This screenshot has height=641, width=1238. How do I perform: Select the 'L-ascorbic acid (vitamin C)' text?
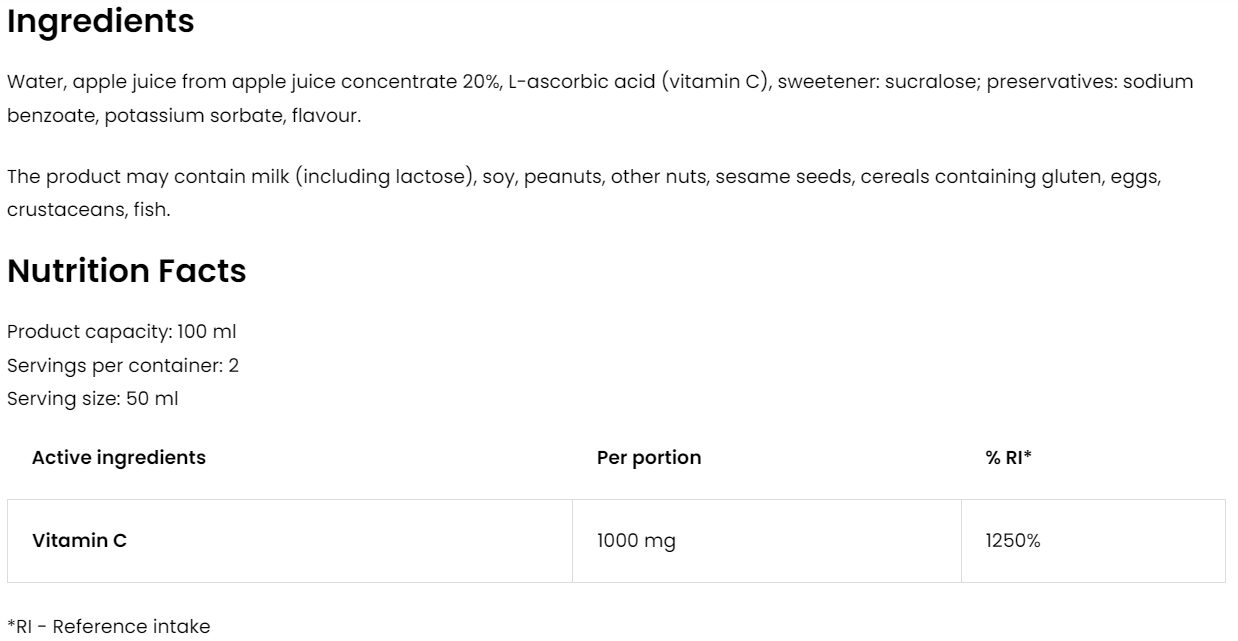638,82
